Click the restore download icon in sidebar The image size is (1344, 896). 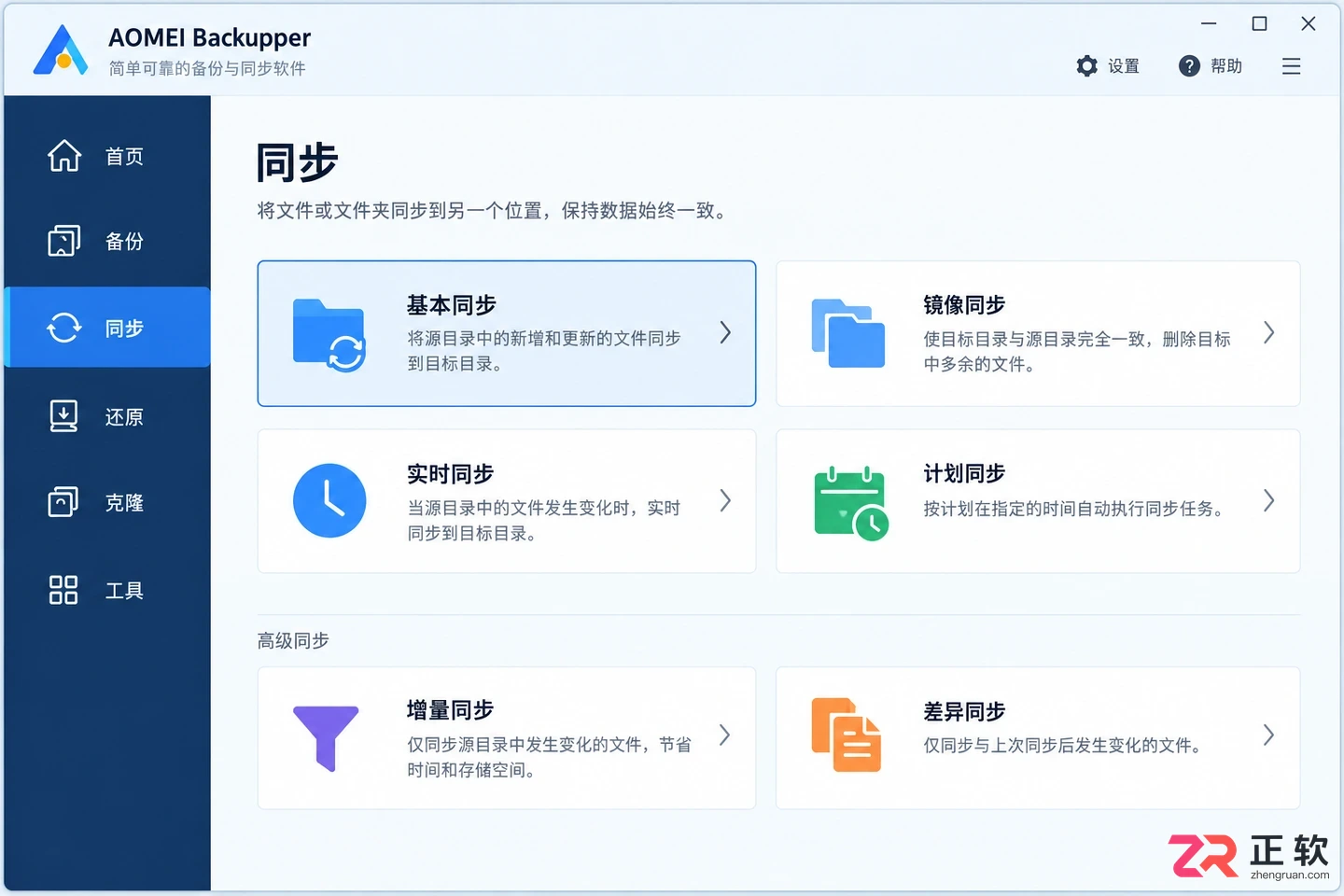63,416
